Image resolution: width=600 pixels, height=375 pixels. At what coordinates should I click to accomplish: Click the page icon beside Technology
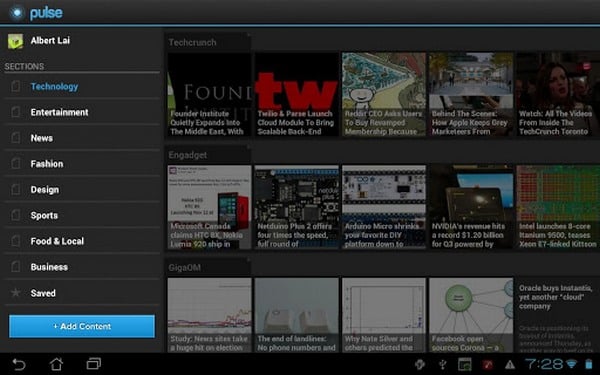15,86
